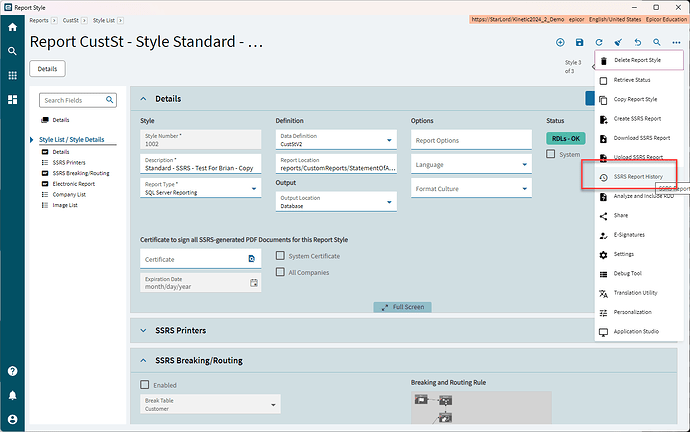Open the Language dropdown

[525, 165]
